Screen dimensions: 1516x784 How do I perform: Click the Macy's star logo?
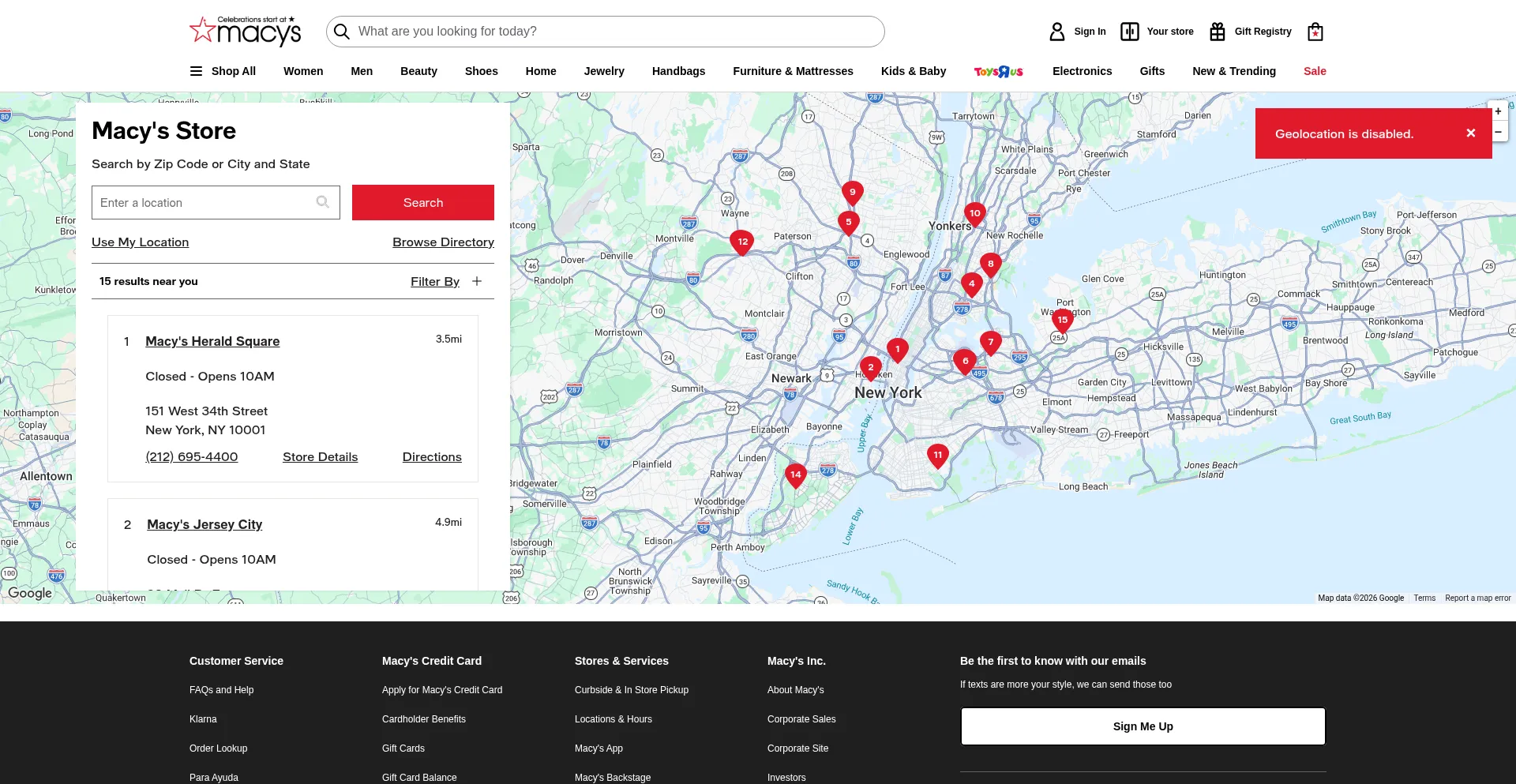click(246, 31)
